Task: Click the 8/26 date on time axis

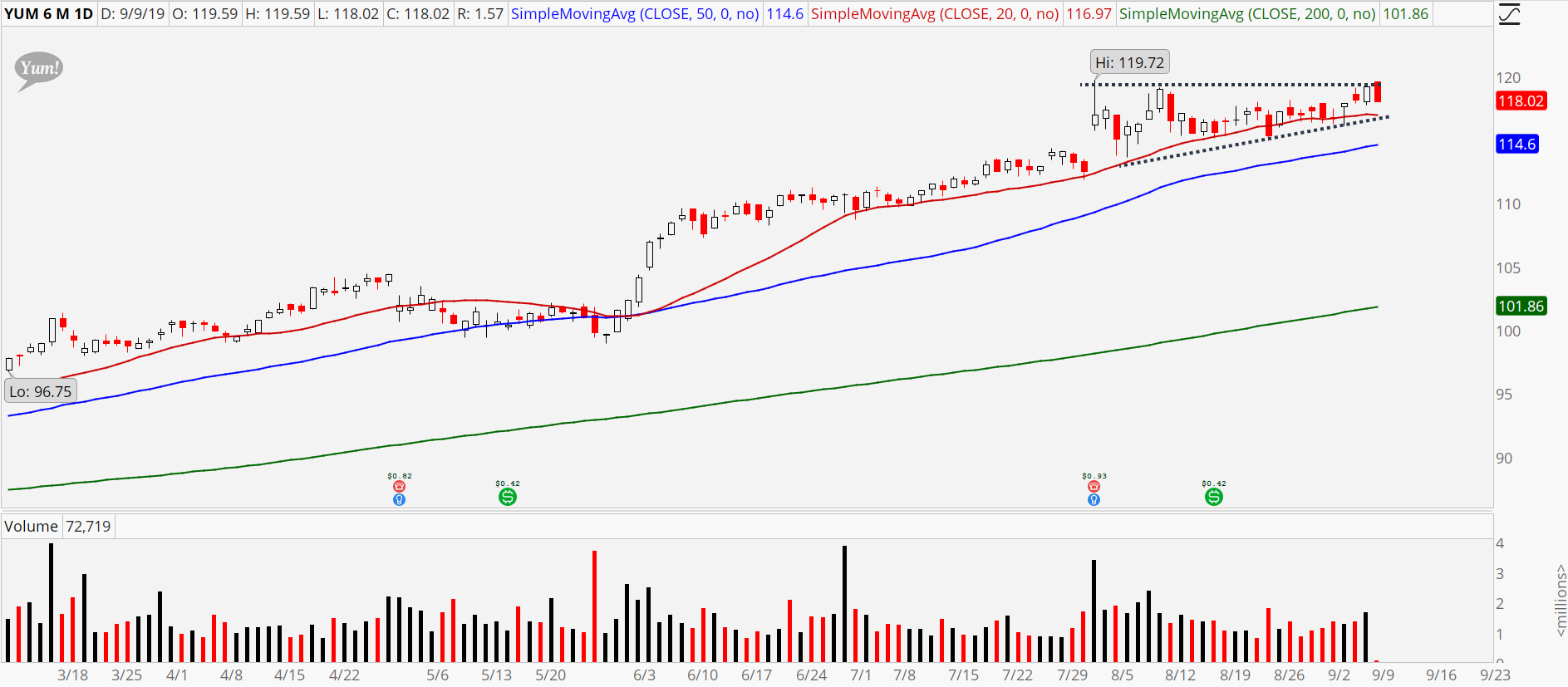Action: pyautogui.click(x=1290, y=675)
